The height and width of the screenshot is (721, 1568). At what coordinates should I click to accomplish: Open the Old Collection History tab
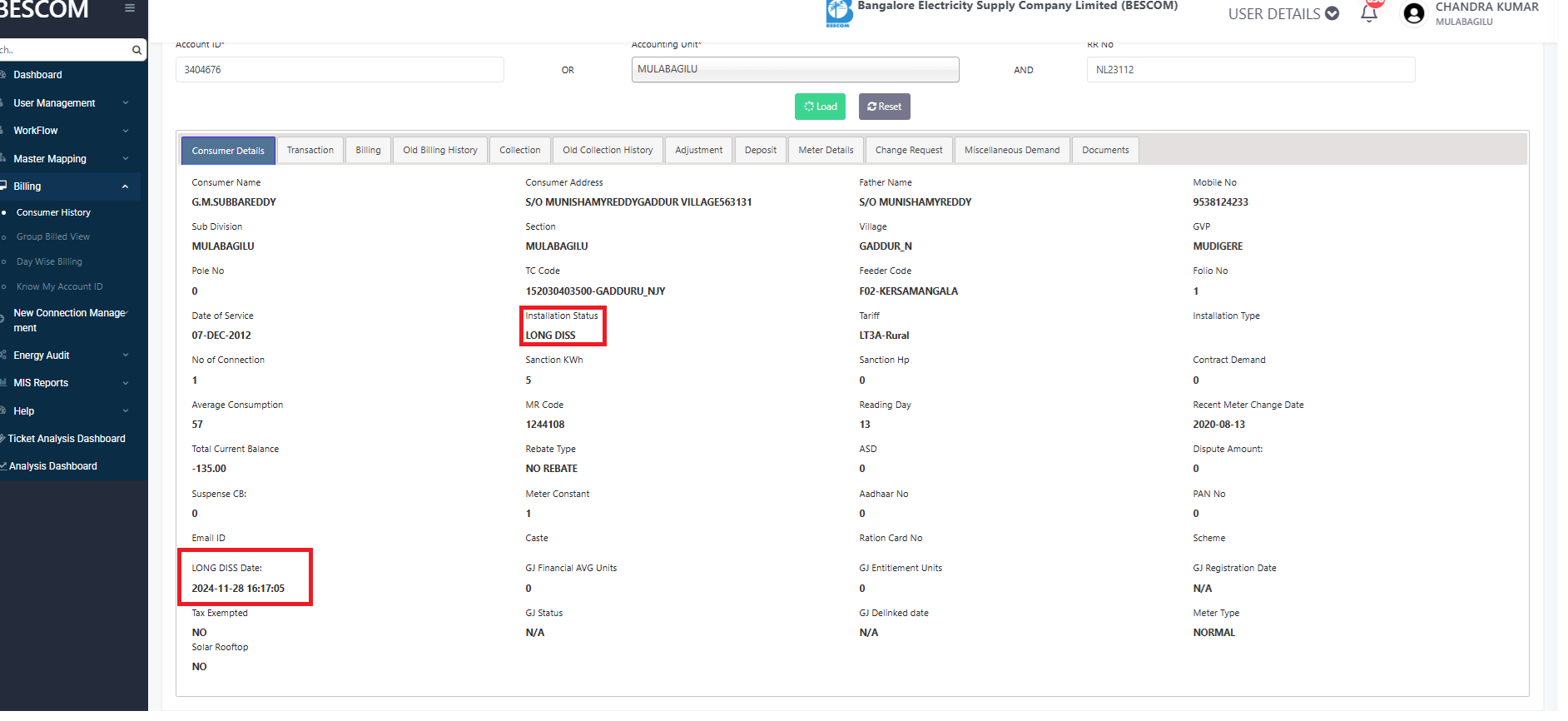click(x=608, y=151)
